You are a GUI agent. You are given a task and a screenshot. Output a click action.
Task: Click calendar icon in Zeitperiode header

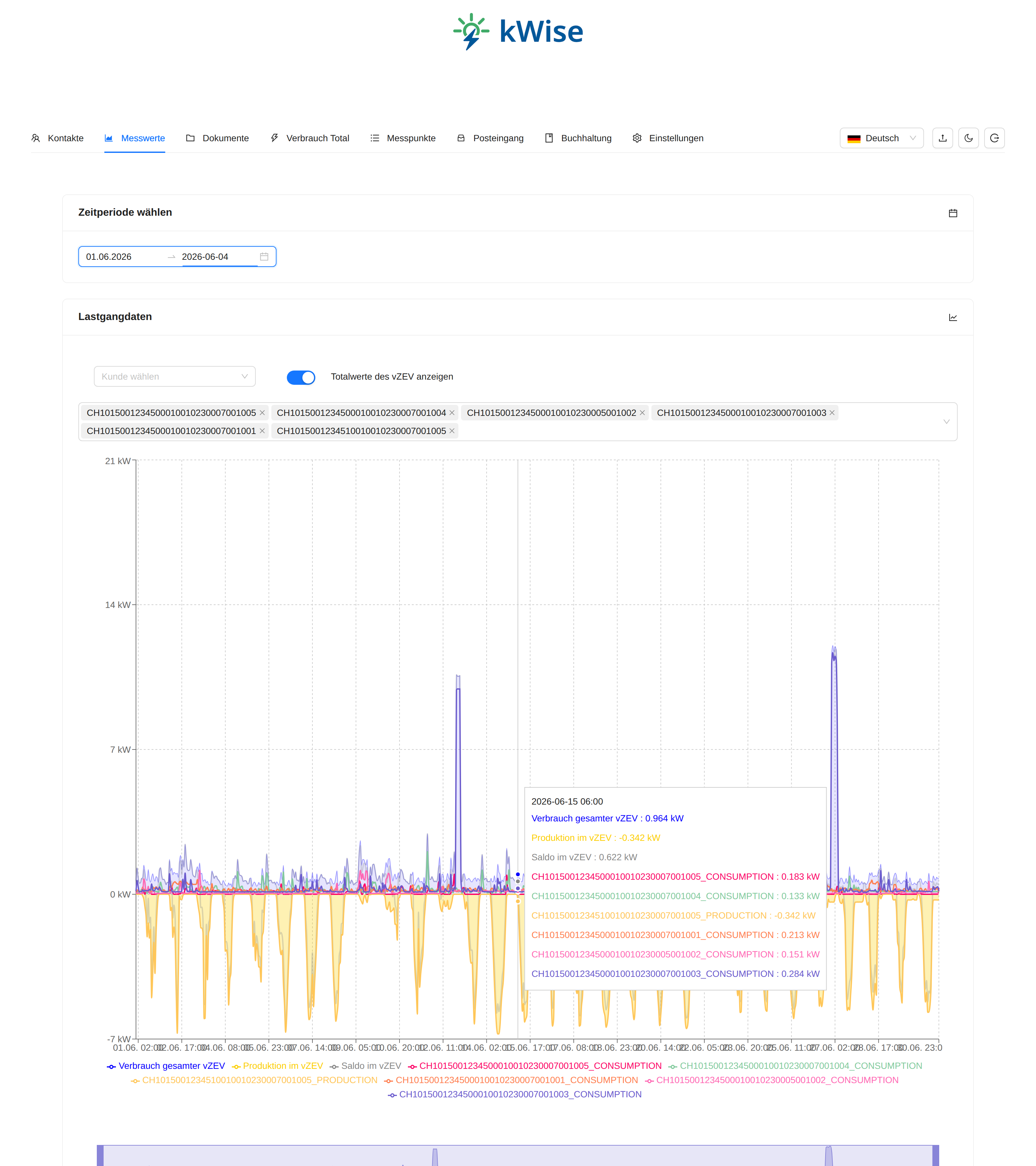pos(953,213)
